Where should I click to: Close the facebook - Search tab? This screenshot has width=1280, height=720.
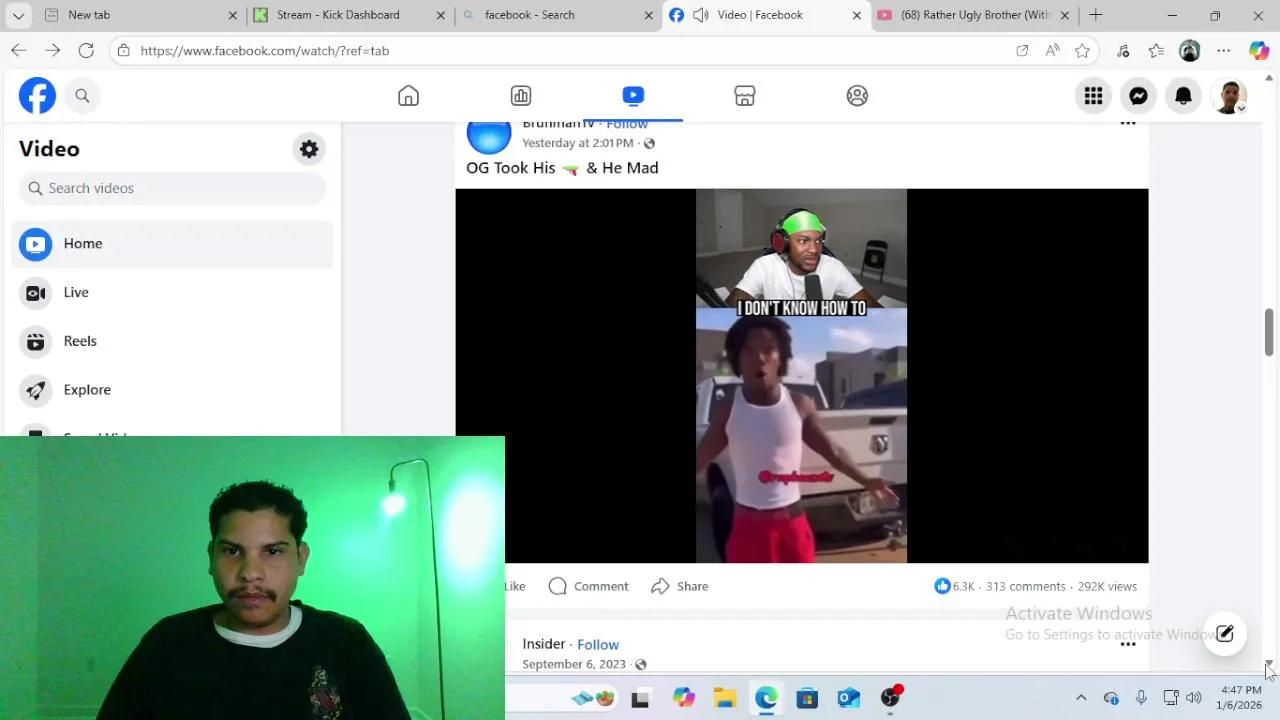coord(648,15)
